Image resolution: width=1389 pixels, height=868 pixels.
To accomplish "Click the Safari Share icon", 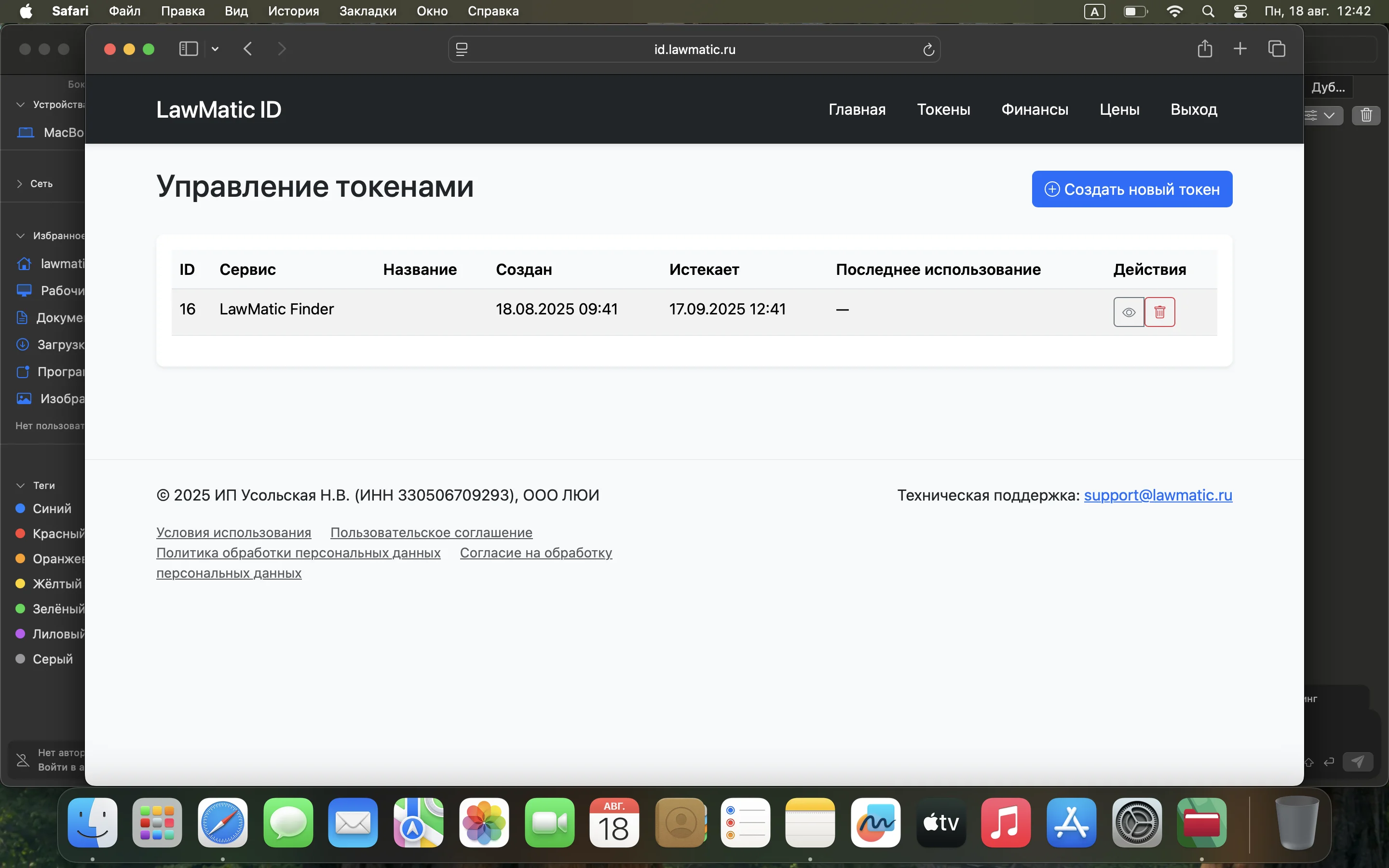I will pyautogui.click(x=1205, y=49).
